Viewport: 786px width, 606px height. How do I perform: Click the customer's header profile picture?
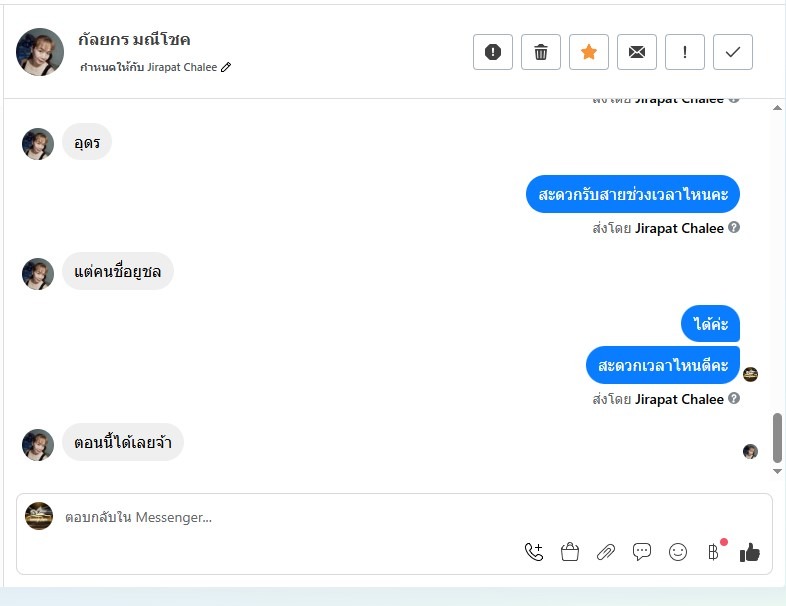40,52
